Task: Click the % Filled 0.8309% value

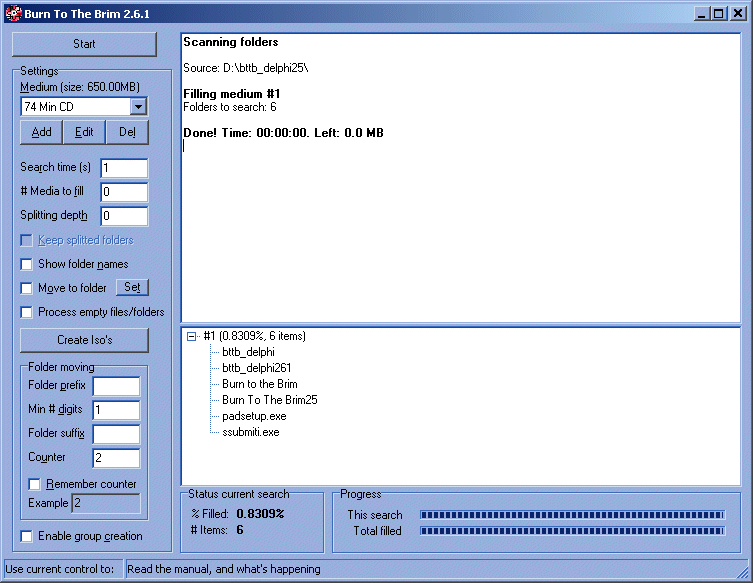Action: pyautogui.click(x=260, y=514)
